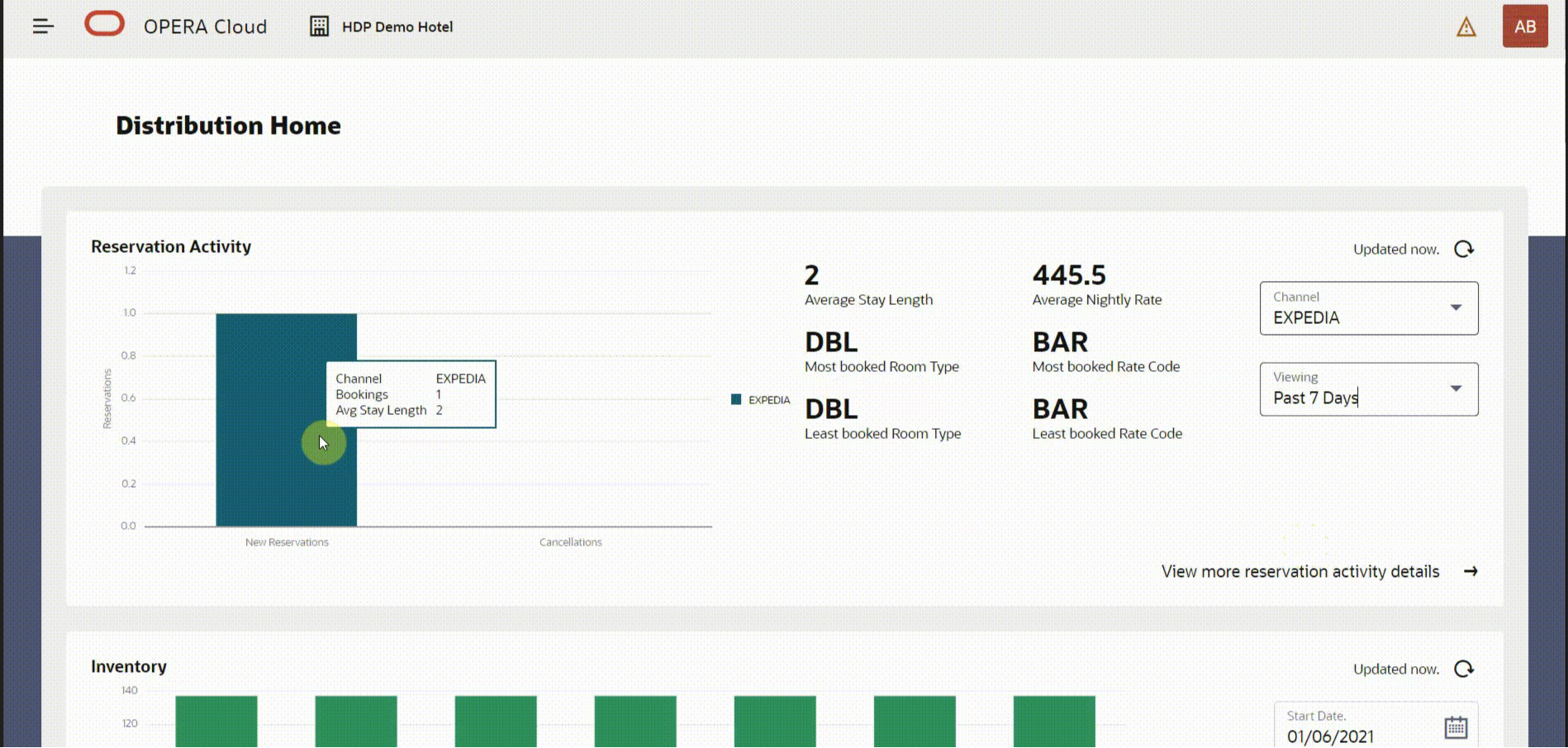
Task: Refresh the Inventory panel
Action: coord(1464,669)
